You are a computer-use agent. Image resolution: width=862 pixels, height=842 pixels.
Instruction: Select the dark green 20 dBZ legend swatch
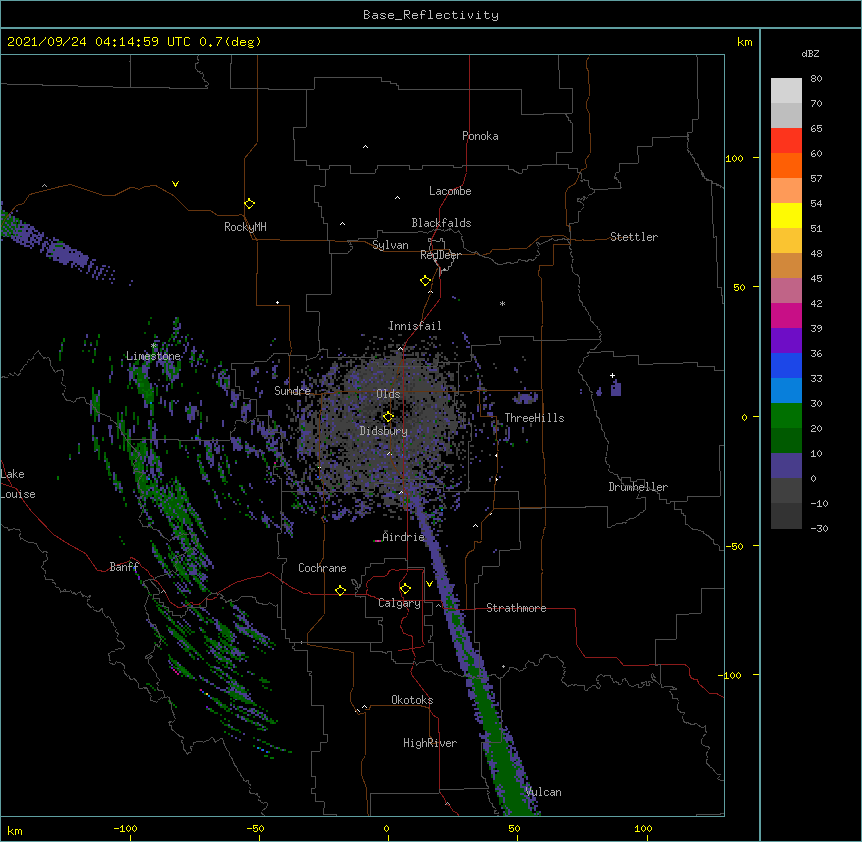pos(786,441)
